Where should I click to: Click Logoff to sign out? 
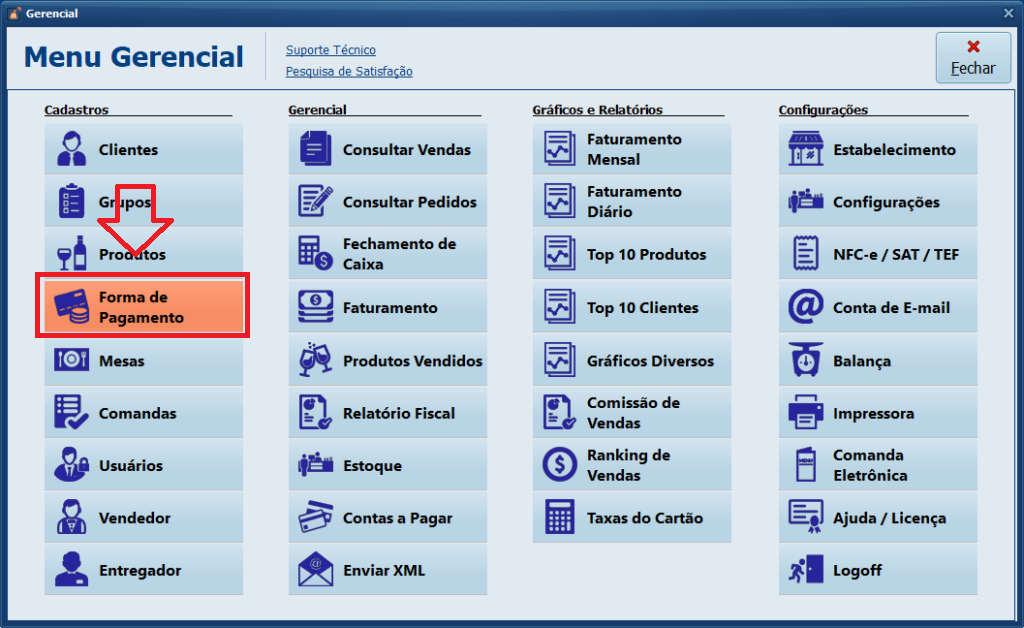pos(877,570)
